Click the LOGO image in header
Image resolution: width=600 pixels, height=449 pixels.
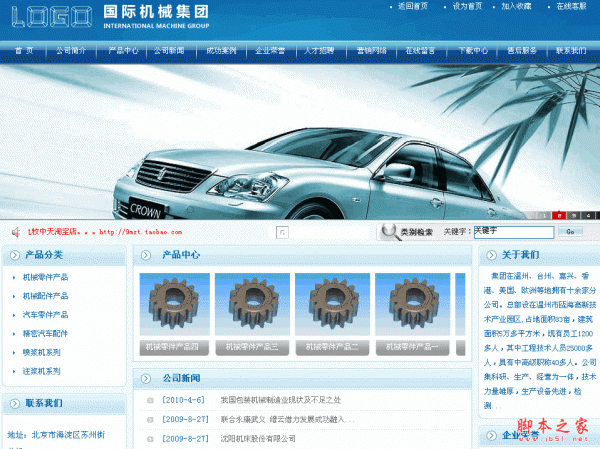point(52,17)
